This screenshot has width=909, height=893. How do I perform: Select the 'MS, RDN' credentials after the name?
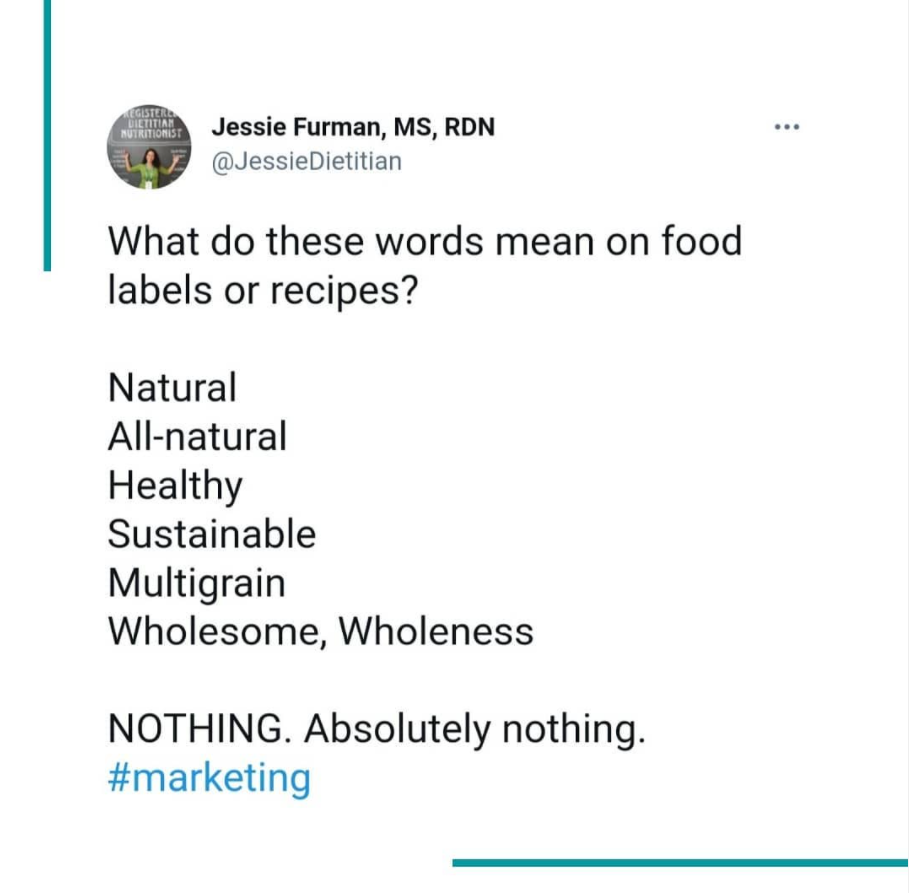(444, 126)
